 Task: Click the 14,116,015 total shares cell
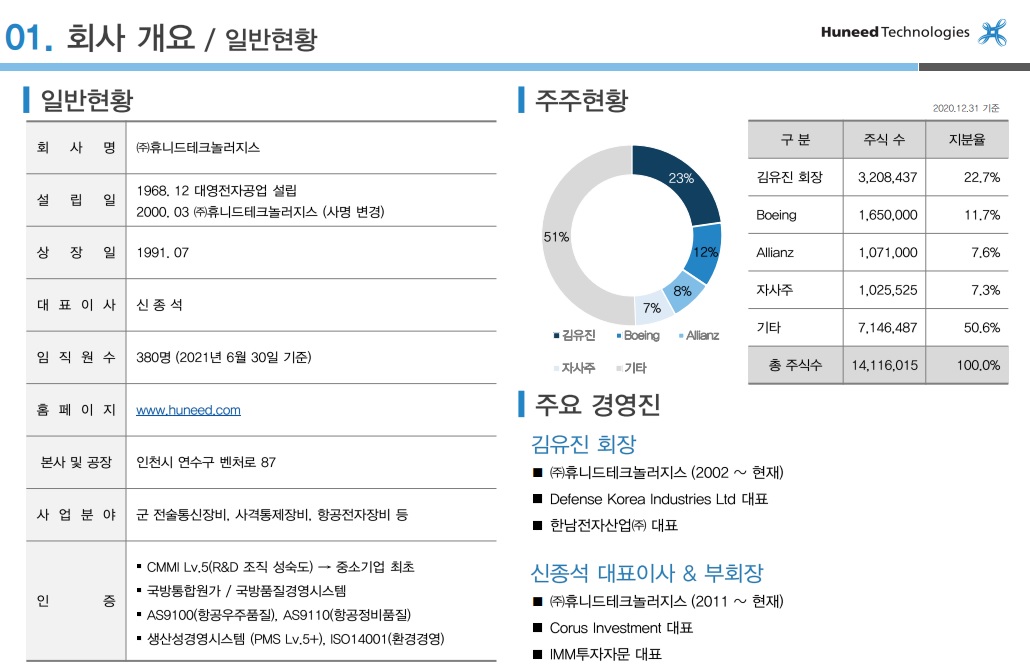pyautogui.click(x=884, y=365)
